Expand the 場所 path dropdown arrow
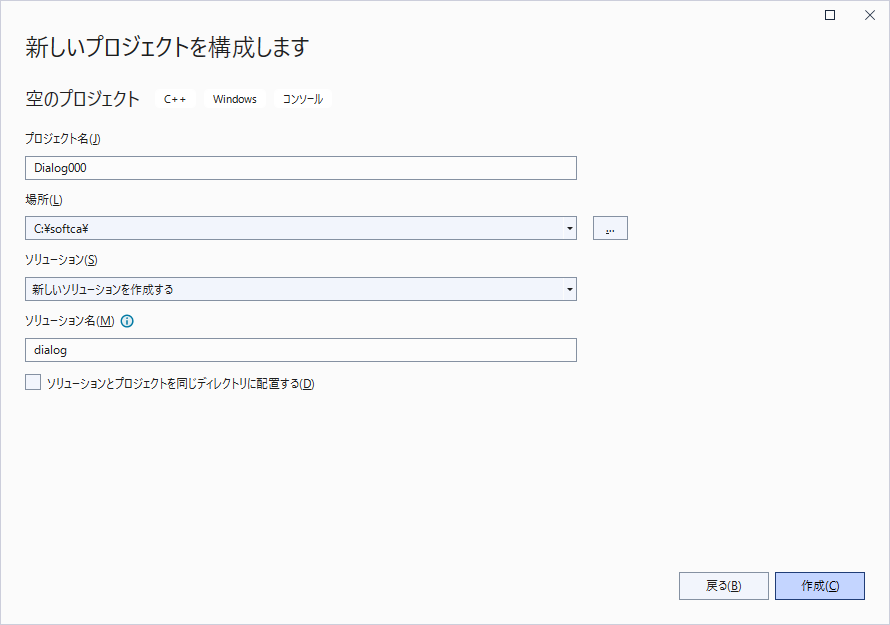The height and width of the screenshot is (625, 890). point(569,229)
